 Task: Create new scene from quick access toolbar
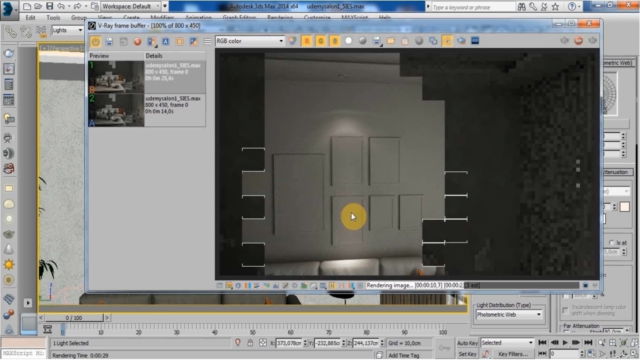tap(27, 6)
